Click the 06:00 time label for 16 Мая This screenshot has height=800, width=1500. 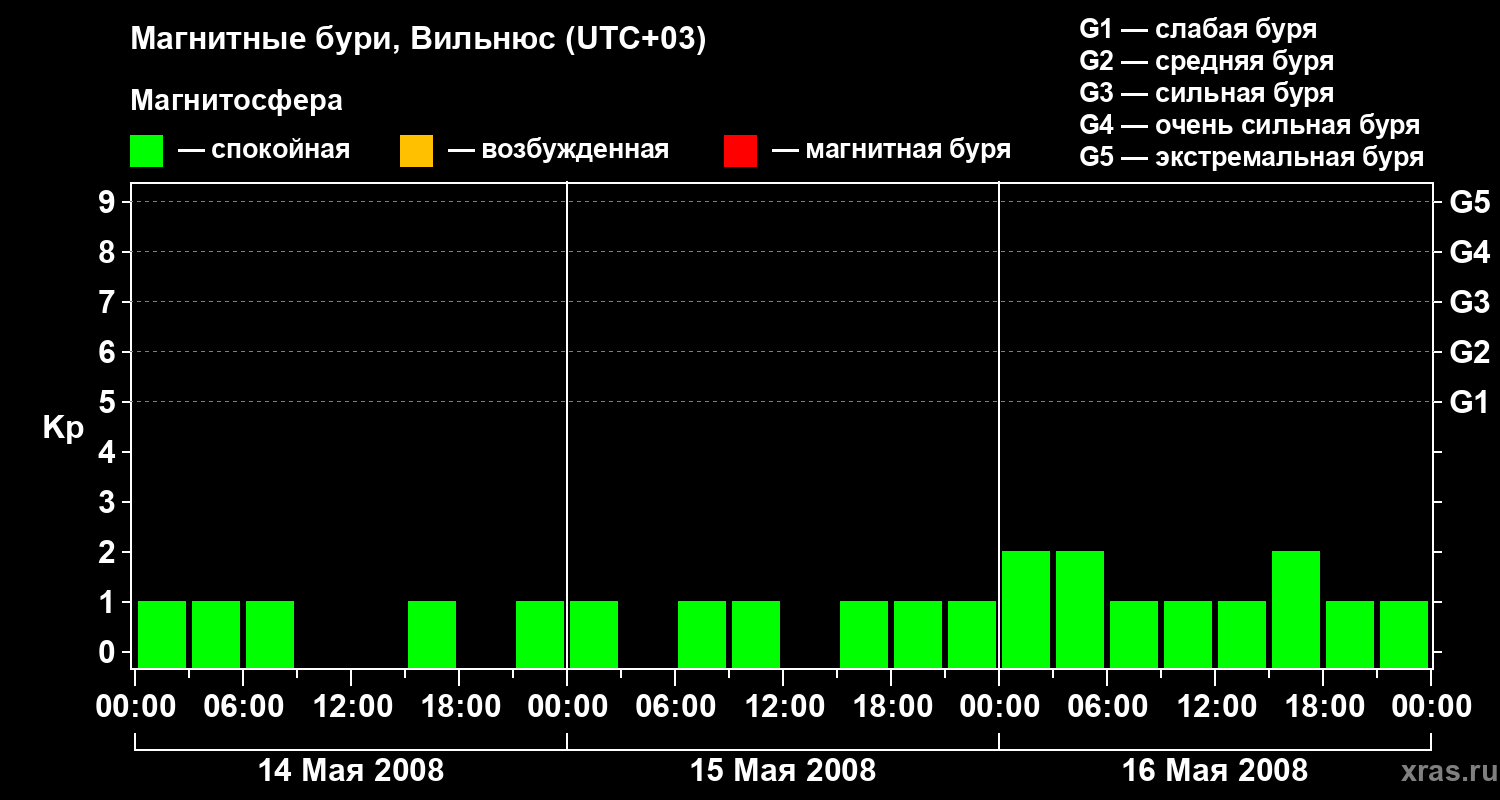(x=1107, y=707)
